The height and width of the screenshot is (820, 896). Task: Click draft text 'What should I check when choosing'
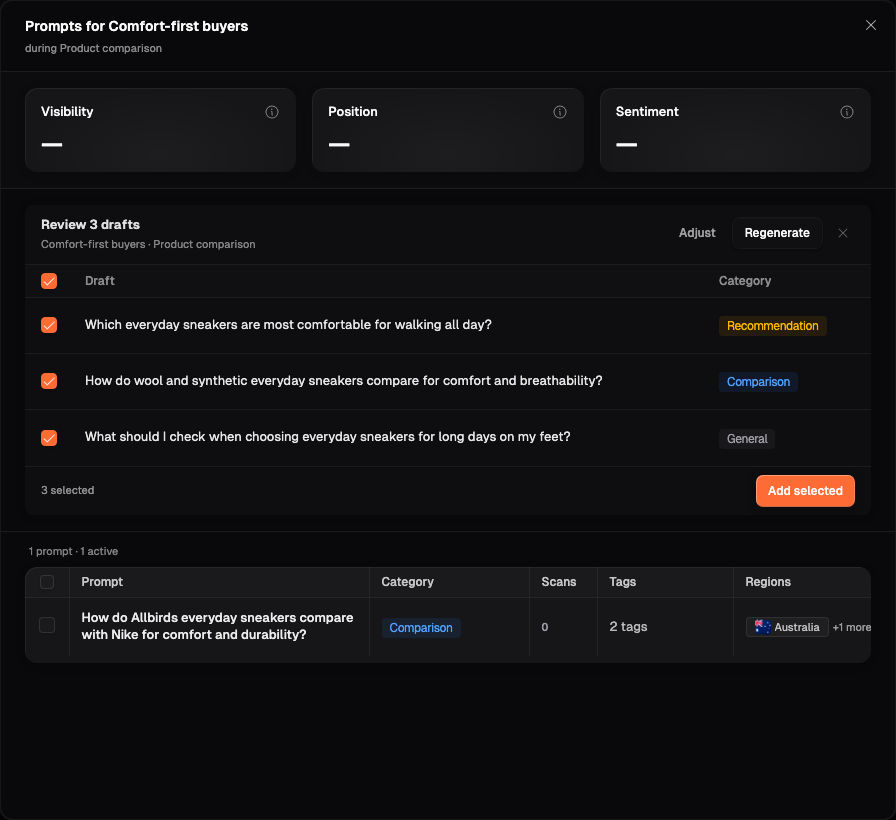[327, 437]
